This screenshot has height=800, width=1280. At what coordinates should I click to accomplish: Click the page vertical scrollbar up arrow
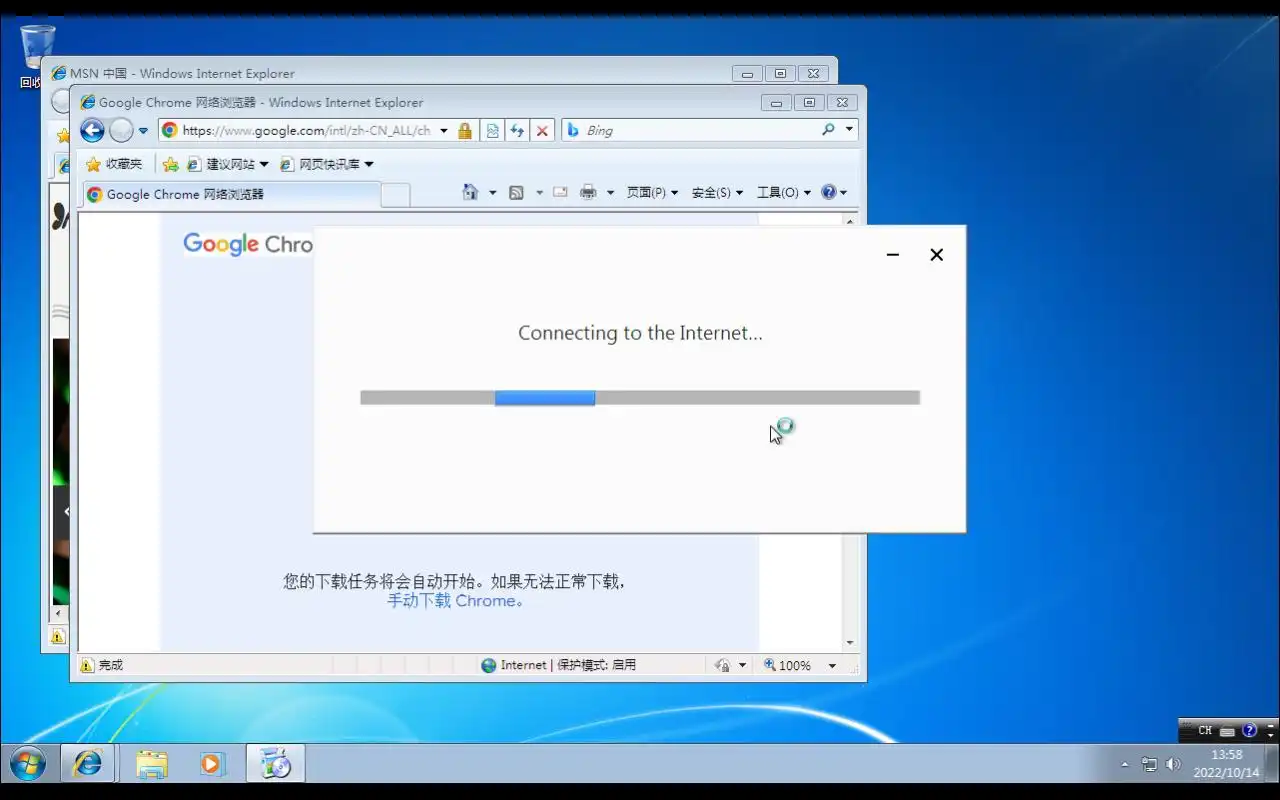[850, 221]
